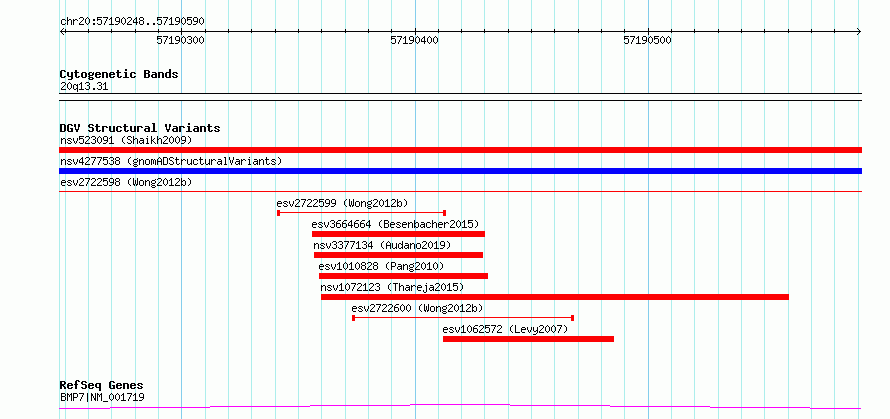890x419 pixels.
Task: Select the long red nsv1072123 bar
Action: [555, 297]
